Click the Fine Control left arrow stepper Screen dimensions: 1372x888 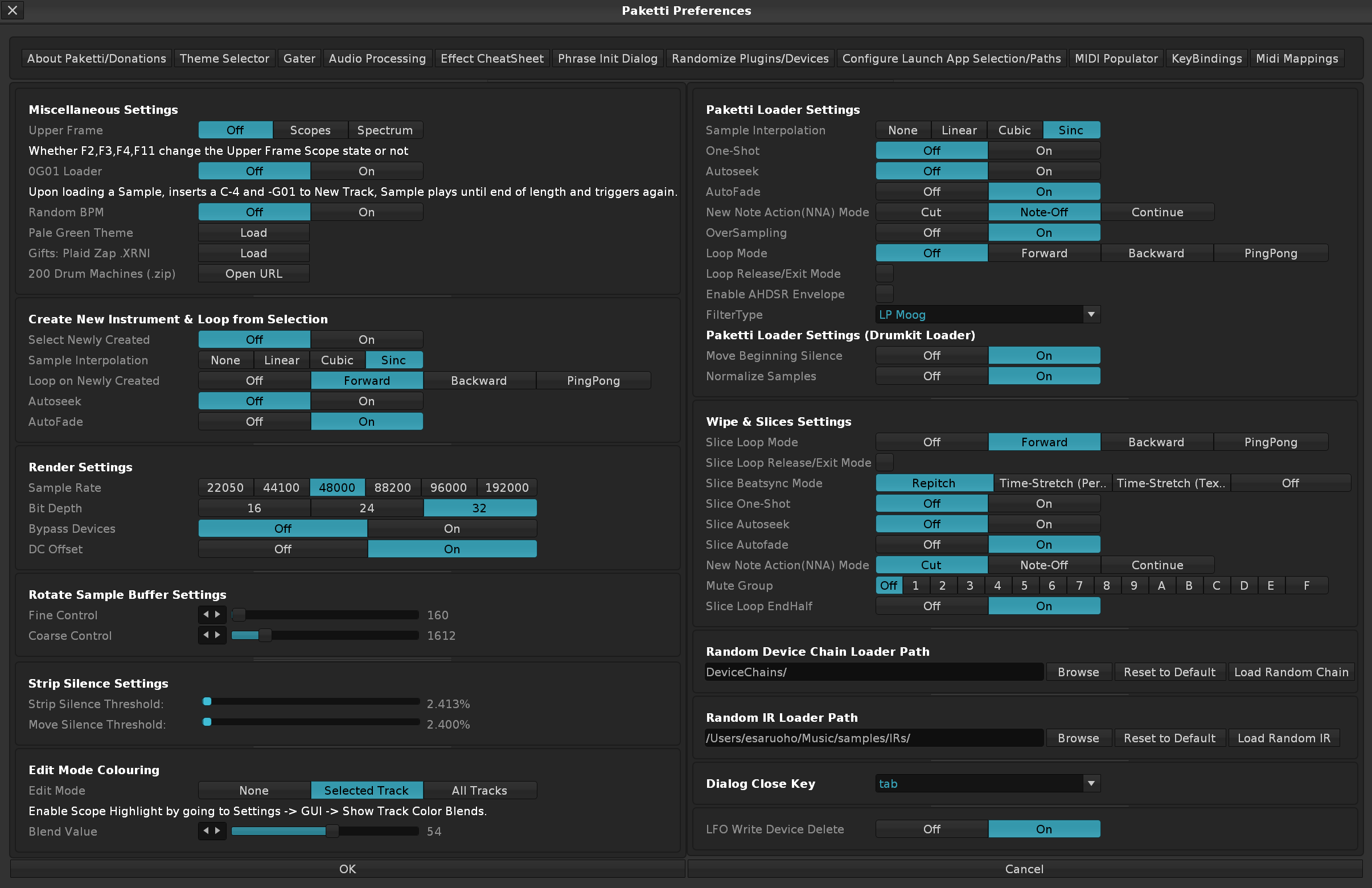[206, 615]
